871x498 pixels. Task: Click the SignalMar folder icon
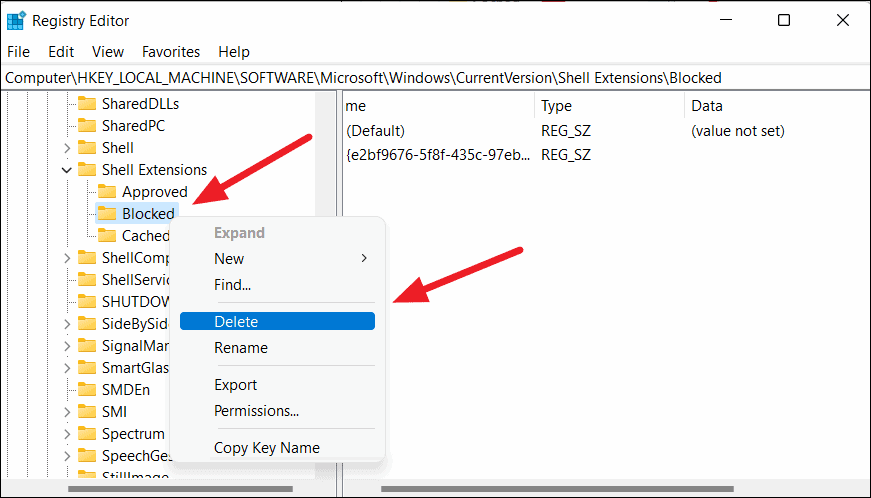(87, 345)
